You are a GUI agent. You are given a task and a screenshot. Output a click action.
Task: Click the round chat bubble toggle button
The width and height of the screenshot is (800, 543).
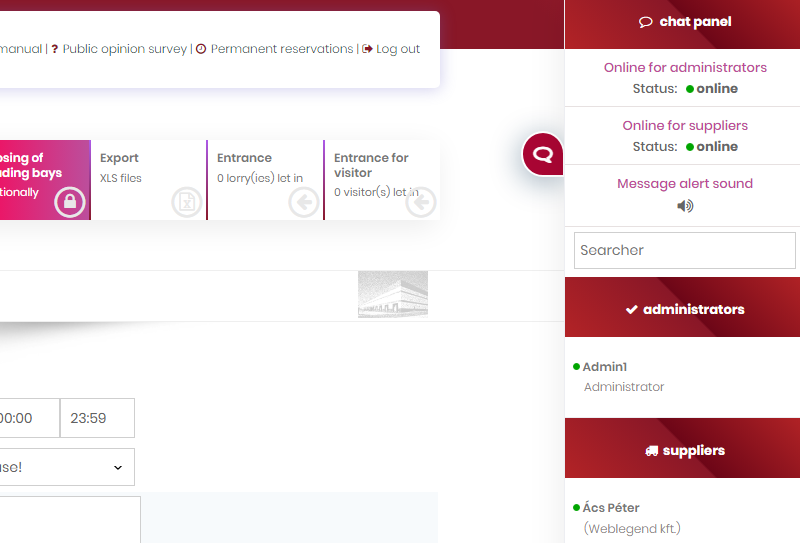tap(543, 154)
